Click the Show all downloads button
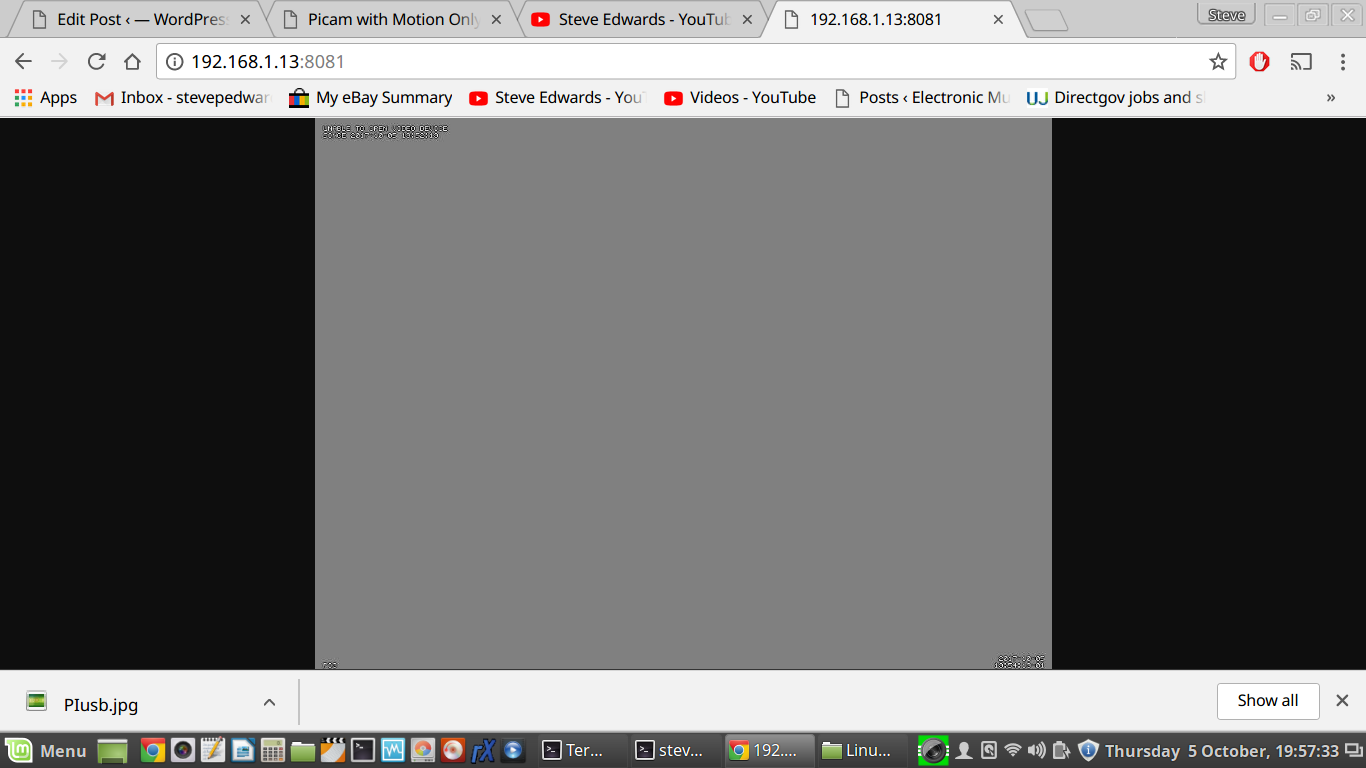The height and width of the screenshot is (768, 1366). [x=1267, y=701]
